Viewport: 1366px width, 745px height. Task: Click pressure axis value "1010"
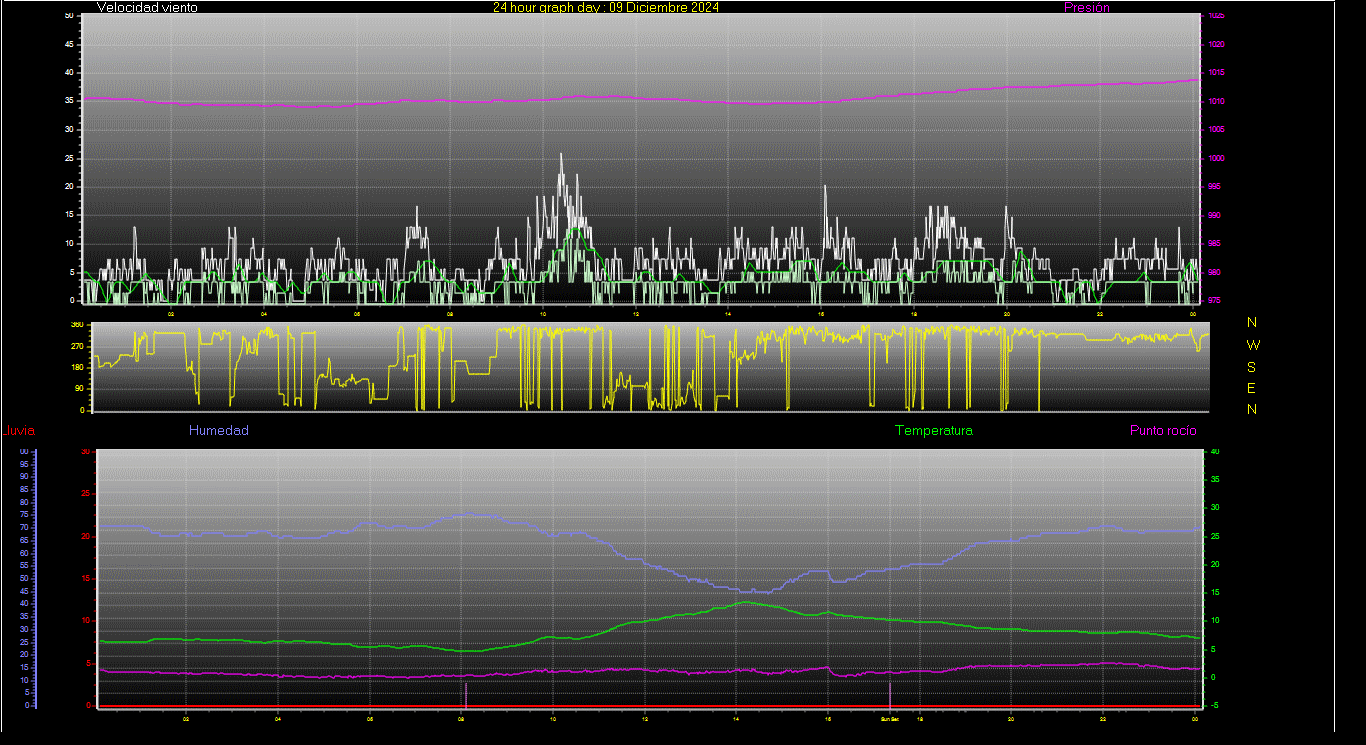[1215, 102]
